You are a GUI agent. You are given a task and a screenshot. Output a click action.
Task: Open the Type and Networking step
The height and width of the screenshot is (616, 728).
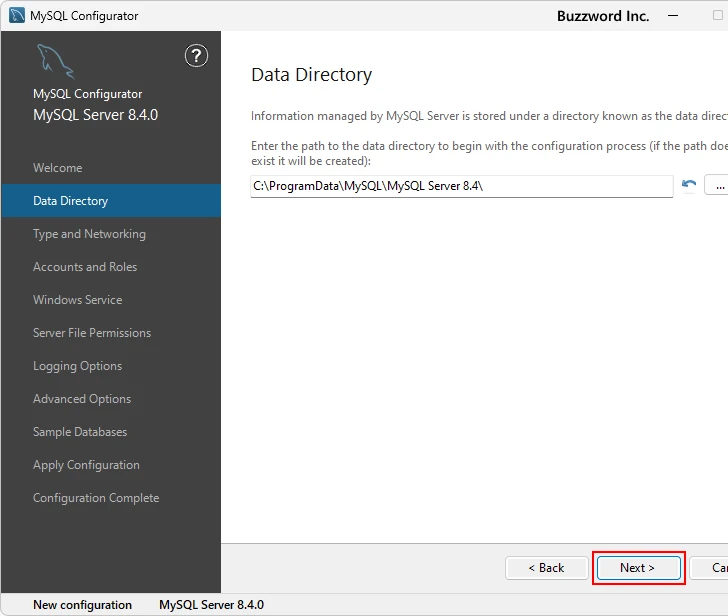tap(89, 234)
